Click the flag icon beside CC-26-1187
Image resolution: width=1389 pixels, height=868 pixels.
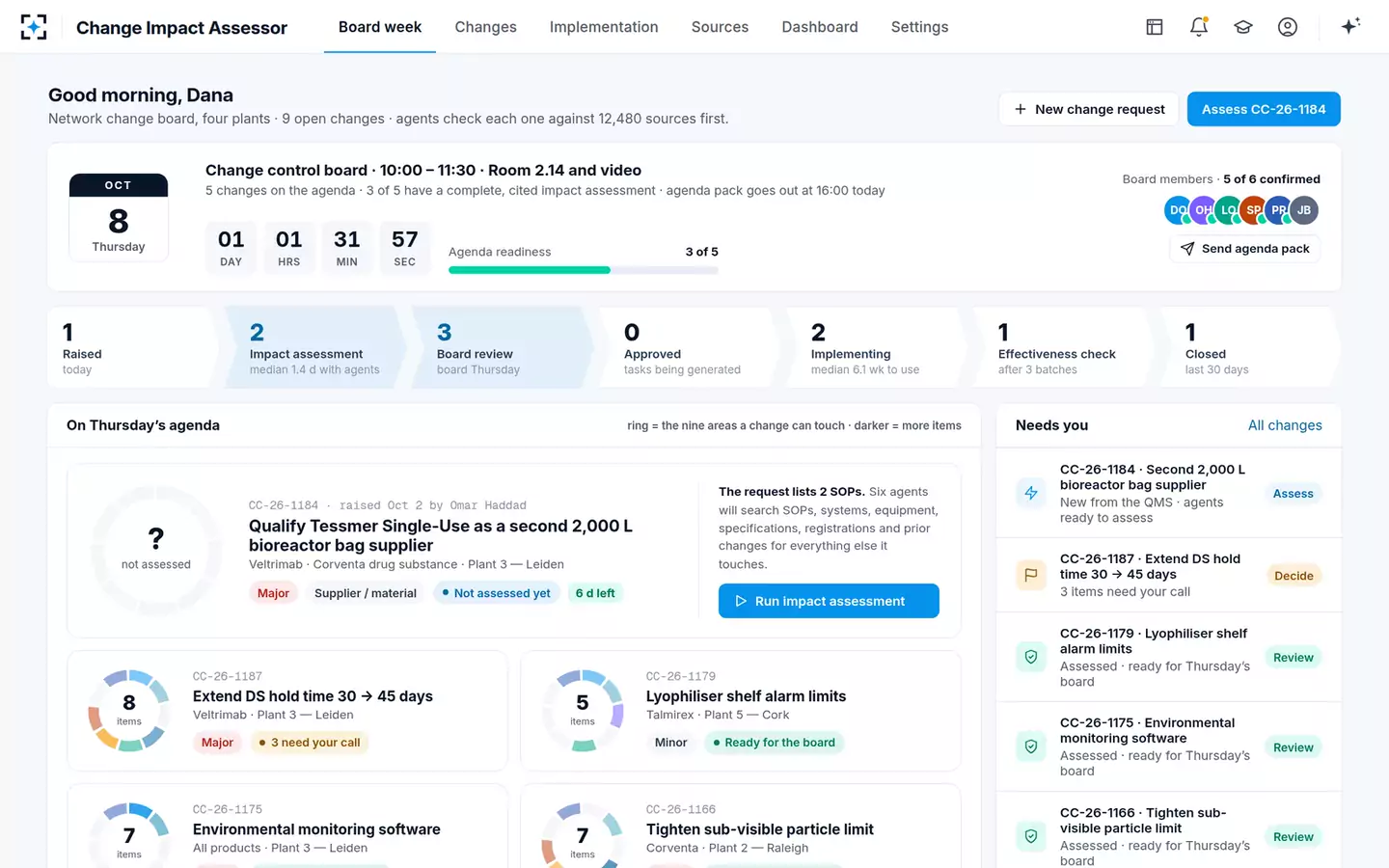1031,575
